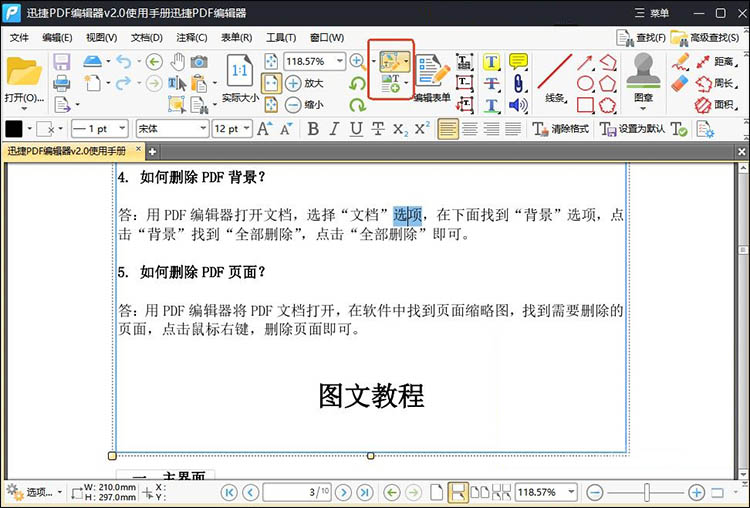Open the 选项 options dropdown in status bar
Image resolution: width=750 pixels, height=508 pixels.
(x=34, y=492)
